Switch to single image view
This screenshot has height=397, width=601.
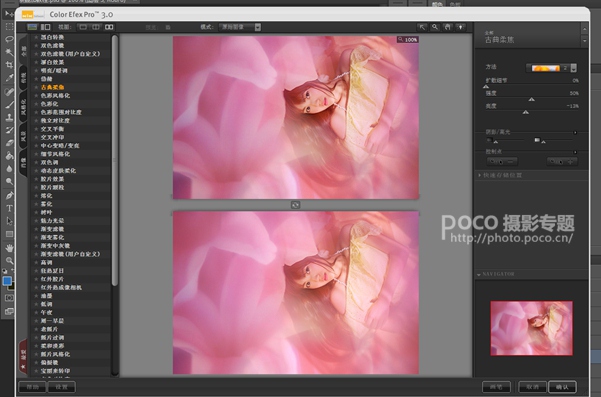coord(83,27)
